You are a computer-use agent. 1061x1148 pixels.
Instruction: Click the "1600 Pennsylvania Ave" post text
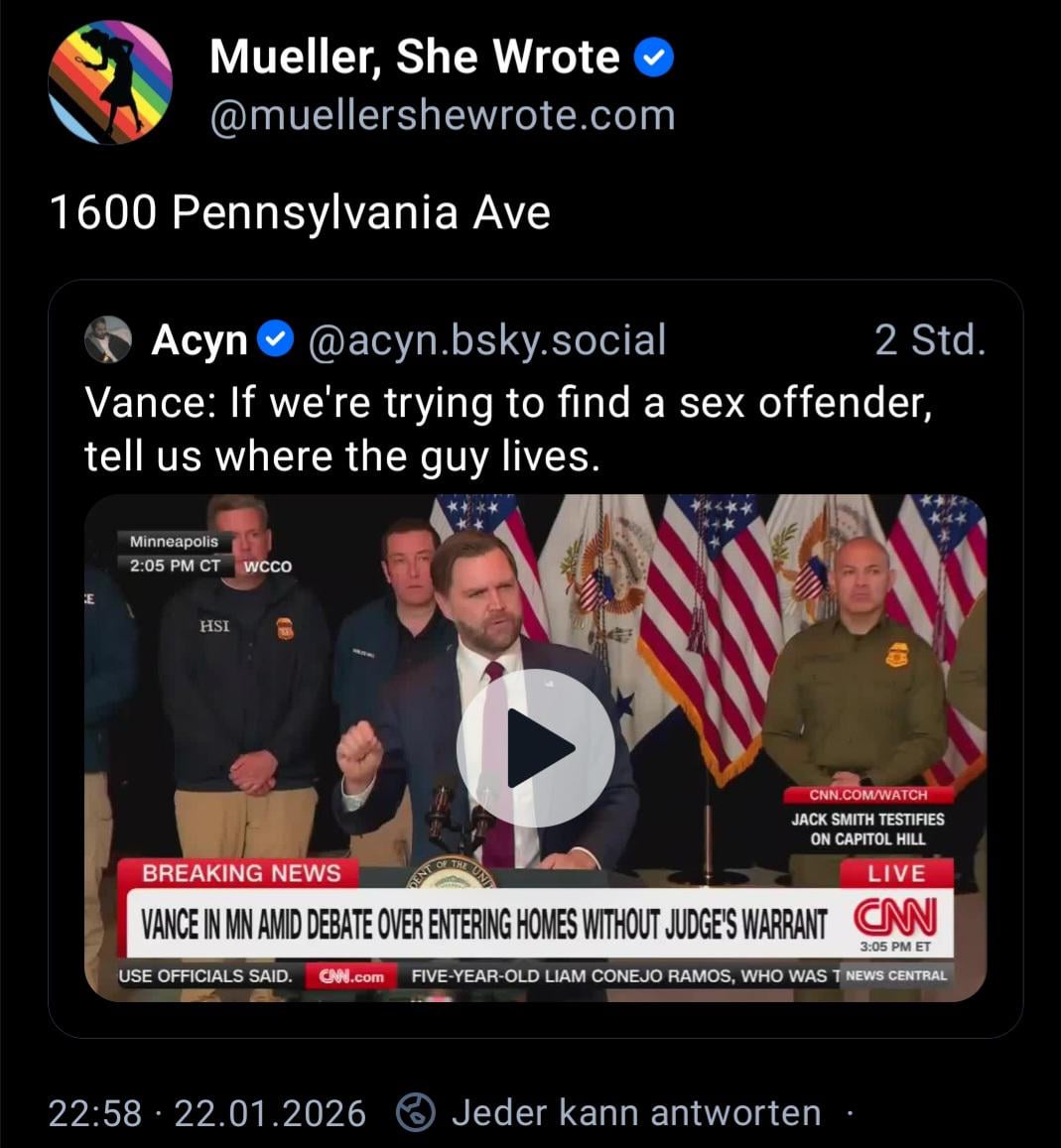tap(300, 212)
